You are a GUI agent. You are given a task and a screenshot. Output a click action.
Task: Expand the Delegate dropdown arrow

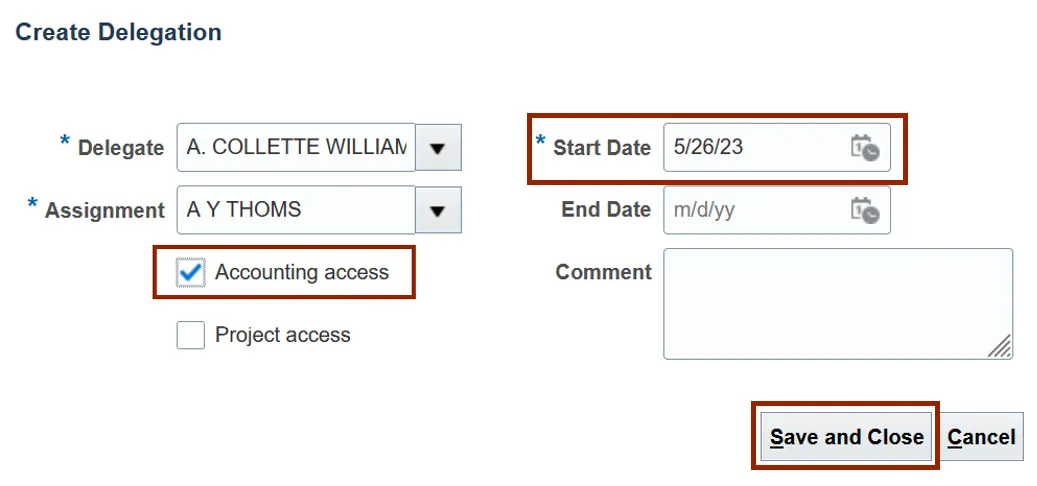[438, 148]
